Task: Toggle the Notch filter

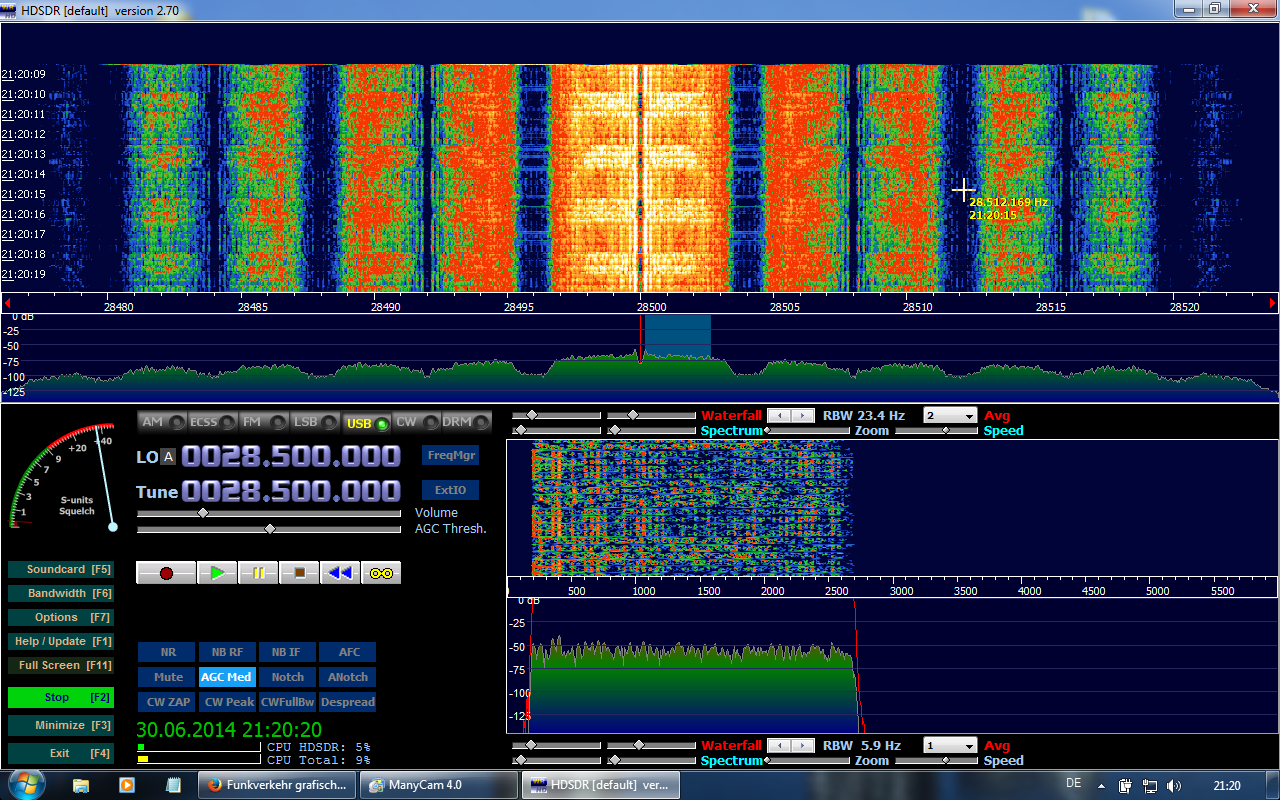Action: (x=287, y=677)
